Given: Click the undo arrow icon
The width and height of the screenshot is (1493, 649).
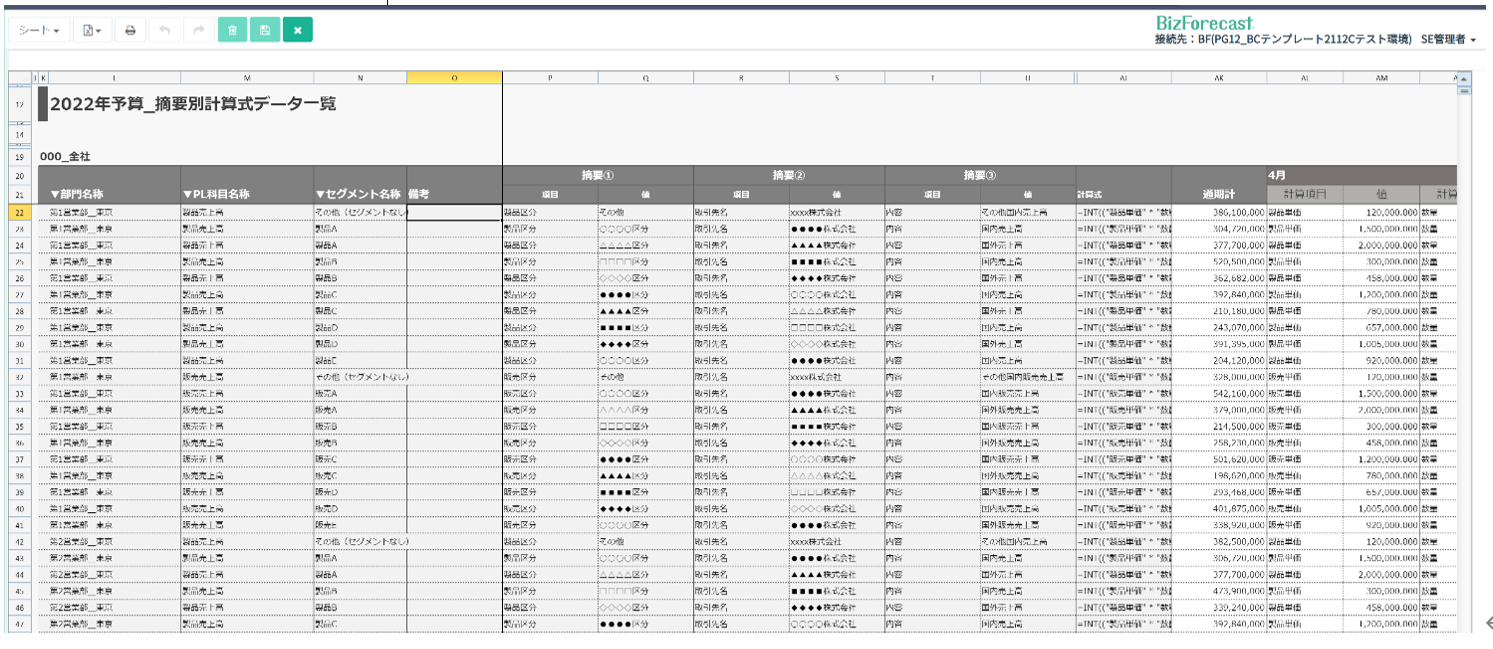Looking at the screenshot, I should click(164, 30).
